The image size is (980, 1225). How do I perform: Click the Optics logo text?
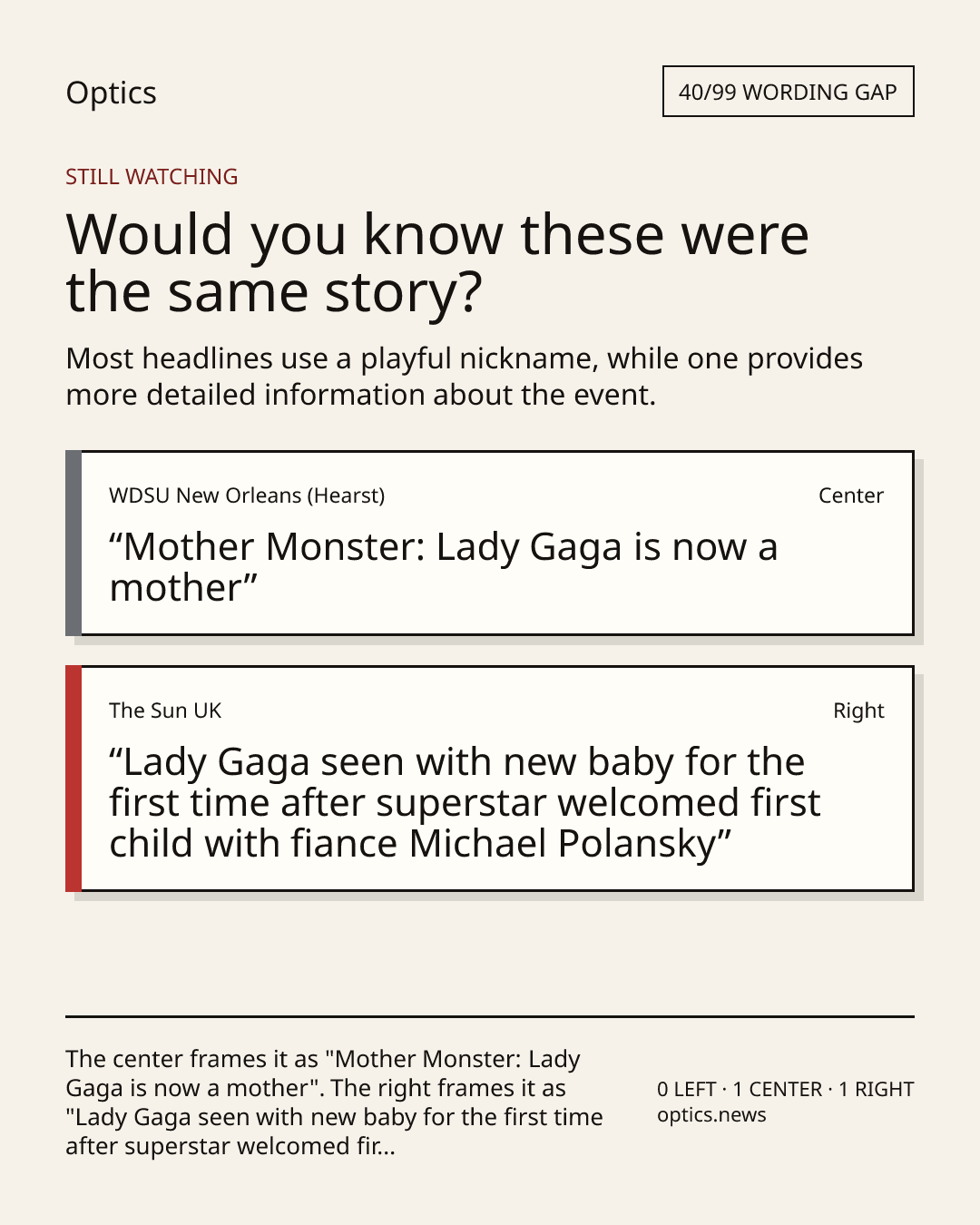pyautogui.click(x=111, y=93)
